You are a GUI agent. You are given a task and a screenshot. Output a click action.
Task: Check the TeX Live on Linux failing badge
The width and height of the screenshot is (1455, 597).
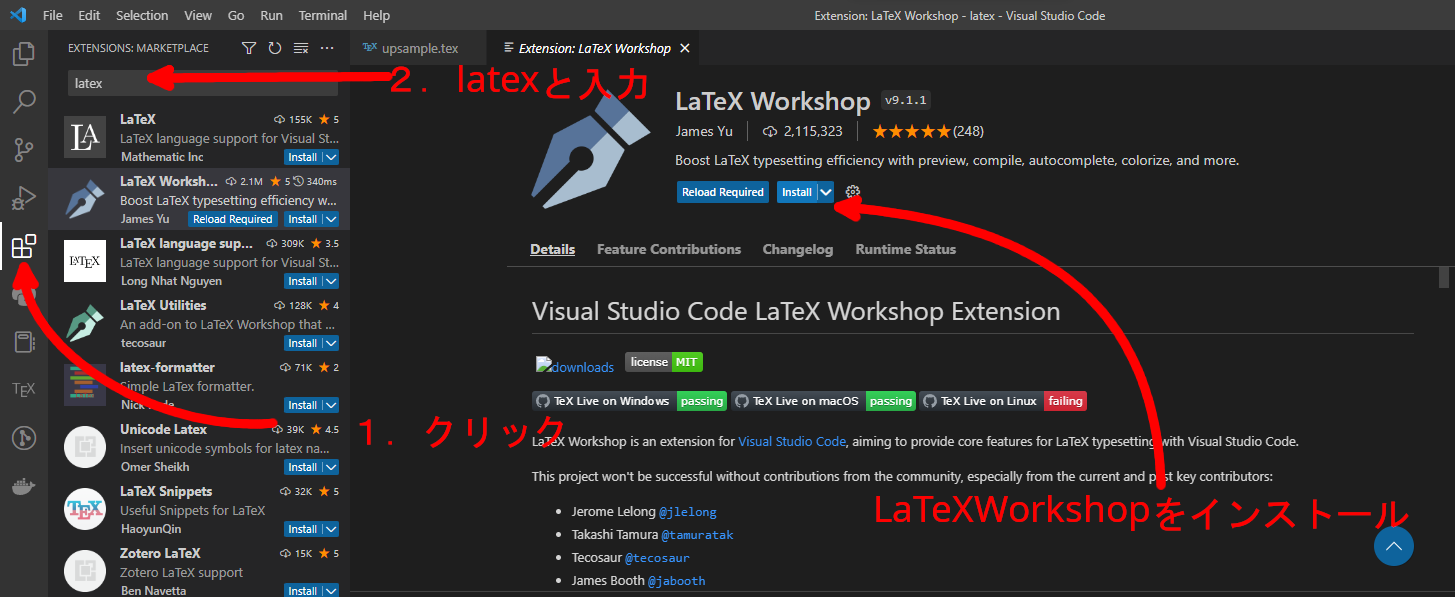[1064, 400]
